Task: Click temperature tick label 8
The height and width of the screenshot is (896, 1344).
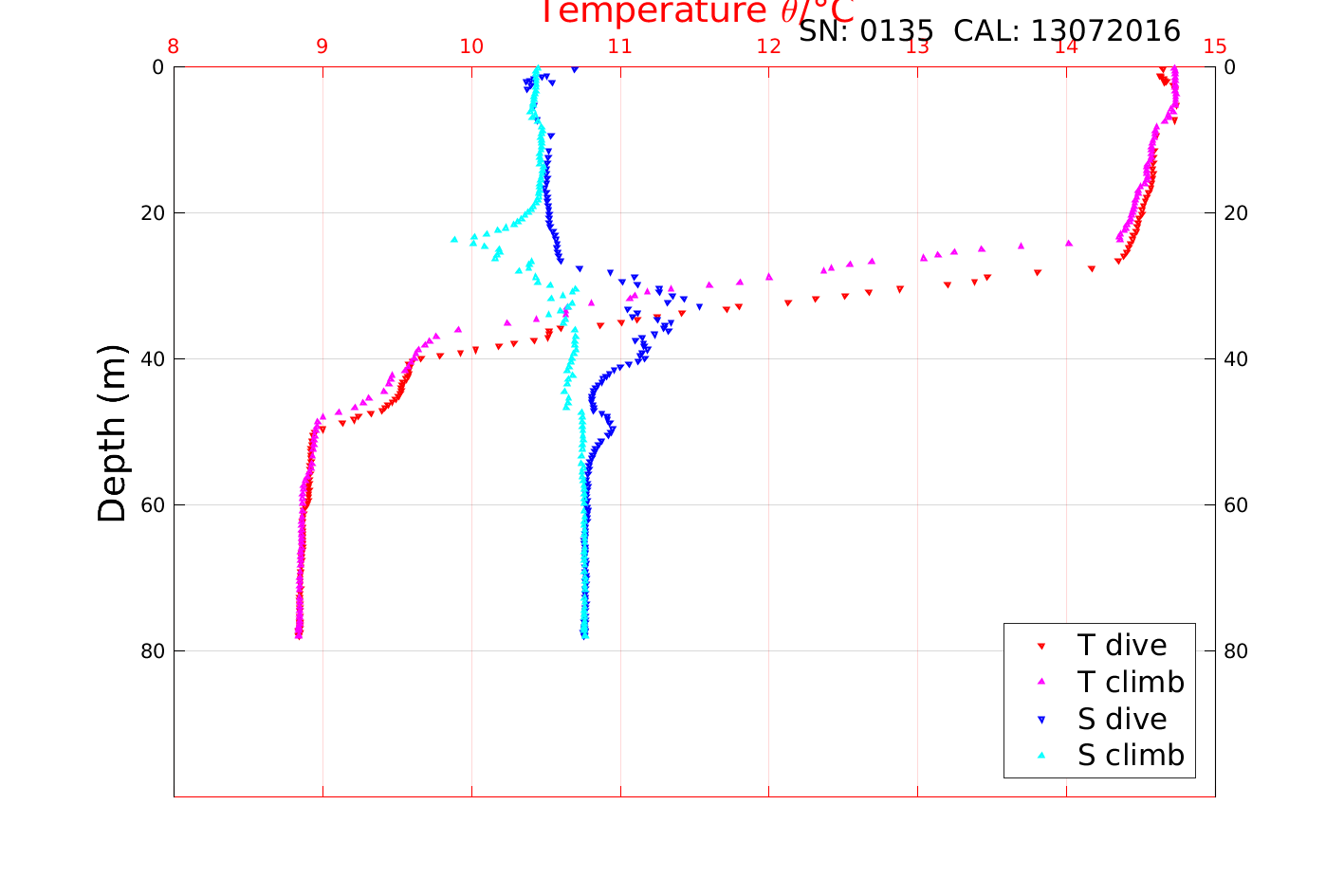Action: coord(174,46)
